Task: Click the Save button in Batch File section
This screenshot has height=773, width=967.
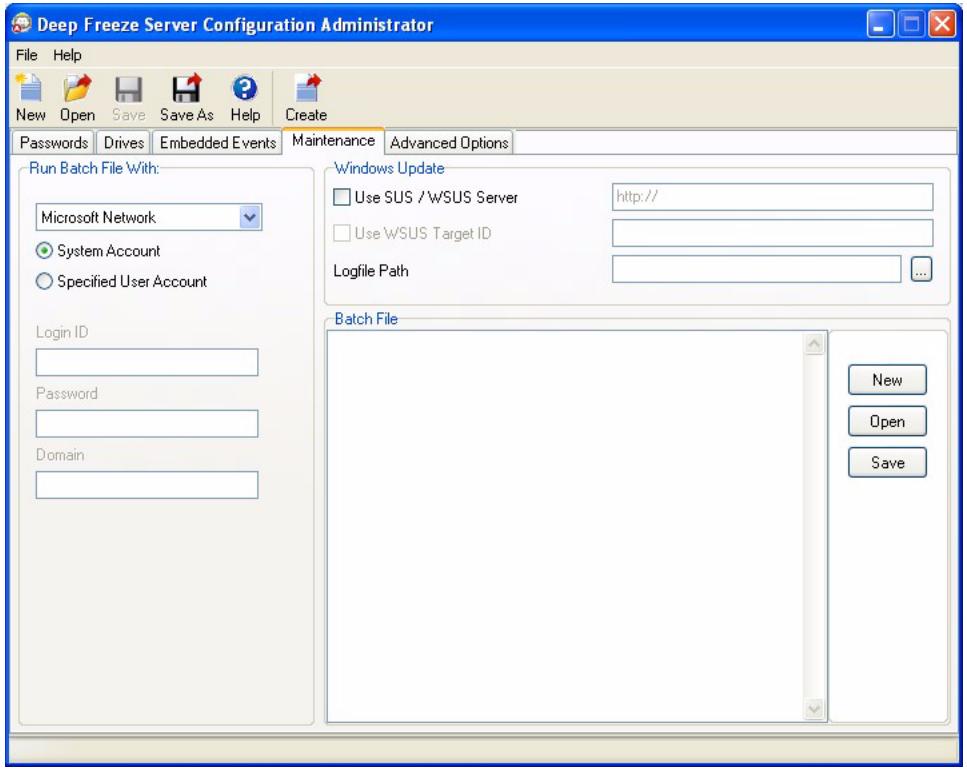Action: pos(887,463)
